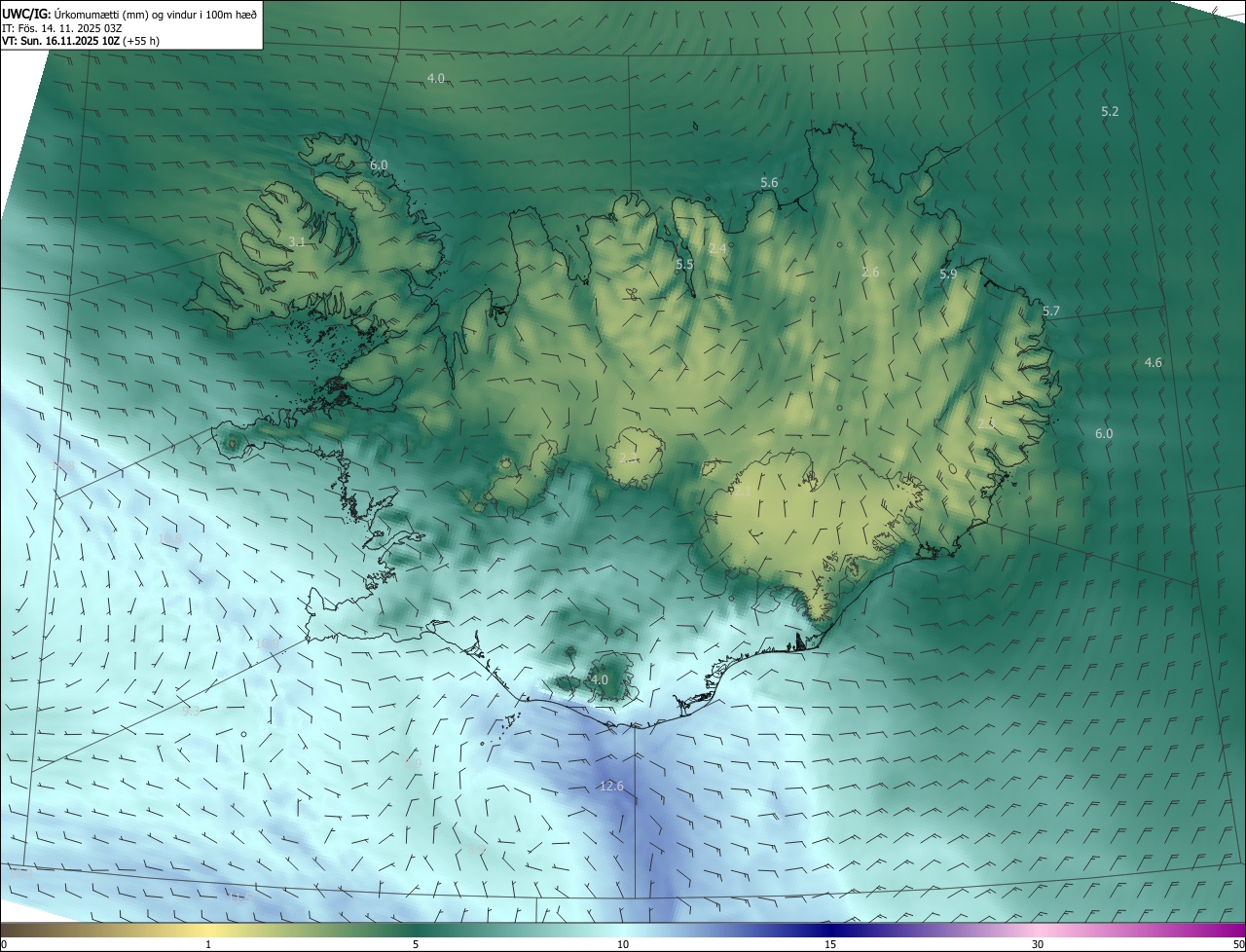Click the 12.6 value label on the map
Image resolution: width=1246 pixels, height=952 pixels.
611,787
